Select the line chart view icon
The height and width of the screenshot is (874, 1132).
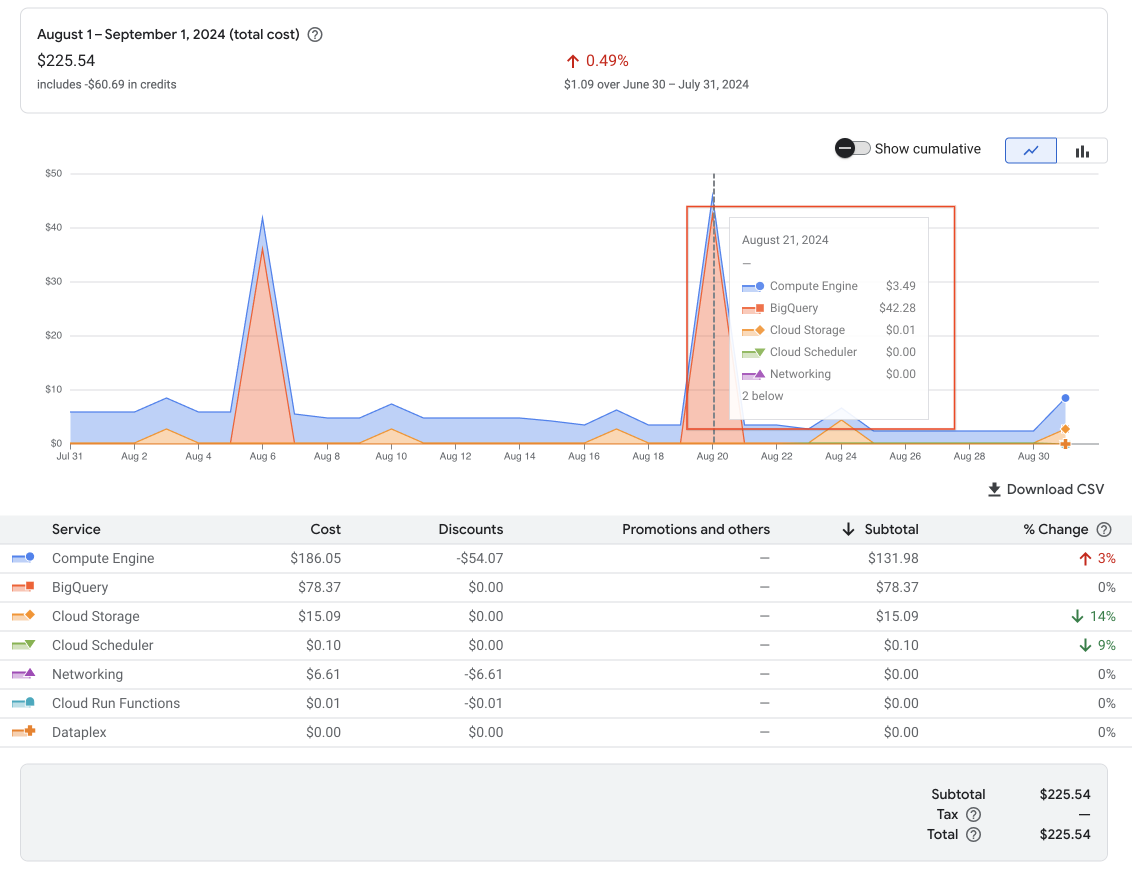click(1030, 150)
